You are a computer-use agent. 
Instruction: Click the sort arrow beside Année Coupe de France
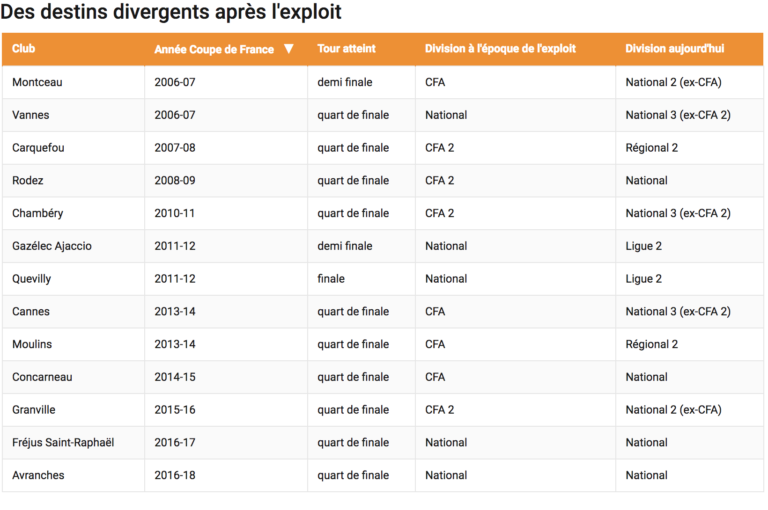pyautogui.click(x=289, y=49)
